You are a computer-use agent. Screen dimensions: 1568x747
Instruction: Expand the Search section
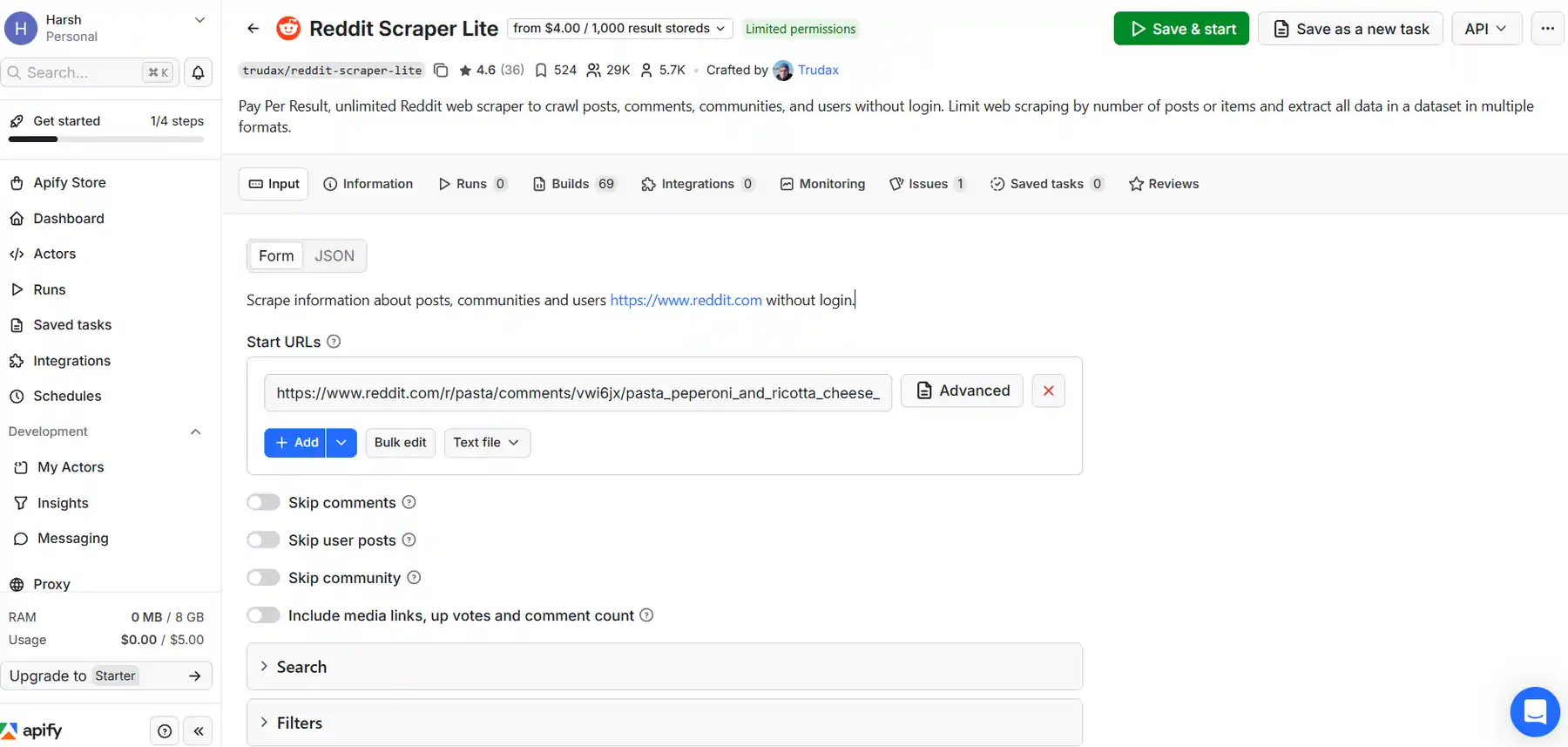pyautogui.click(x=665, y=667)
